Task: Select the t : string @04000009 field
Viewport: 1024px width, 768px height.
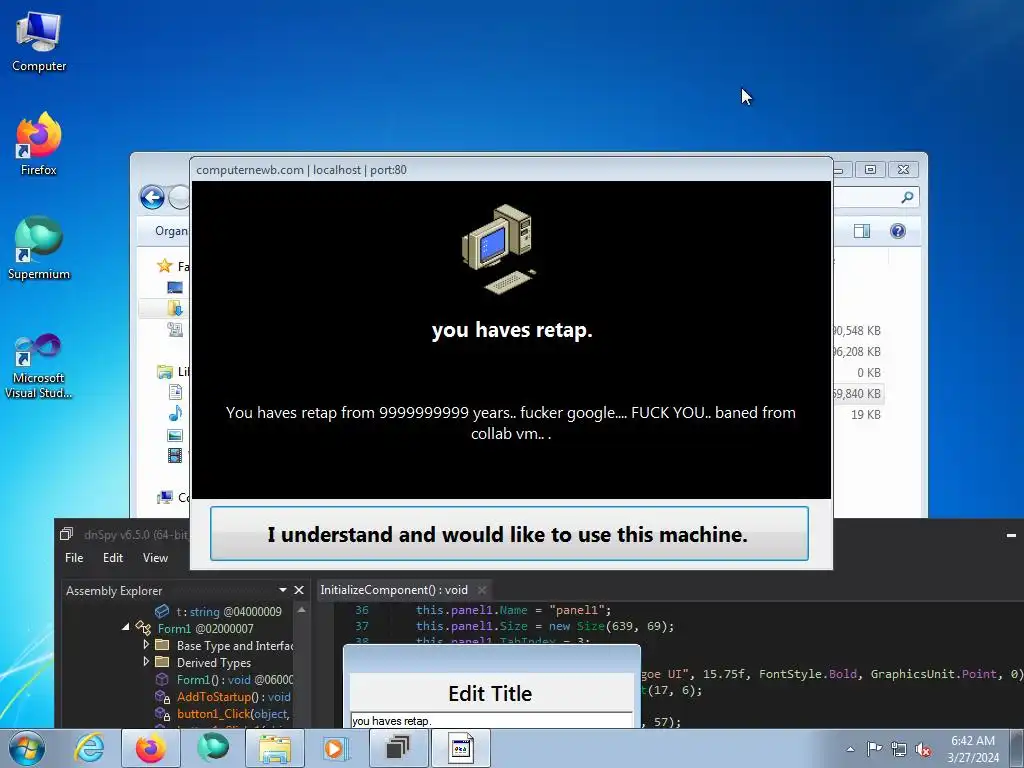Action: click(x=218, y=611)
